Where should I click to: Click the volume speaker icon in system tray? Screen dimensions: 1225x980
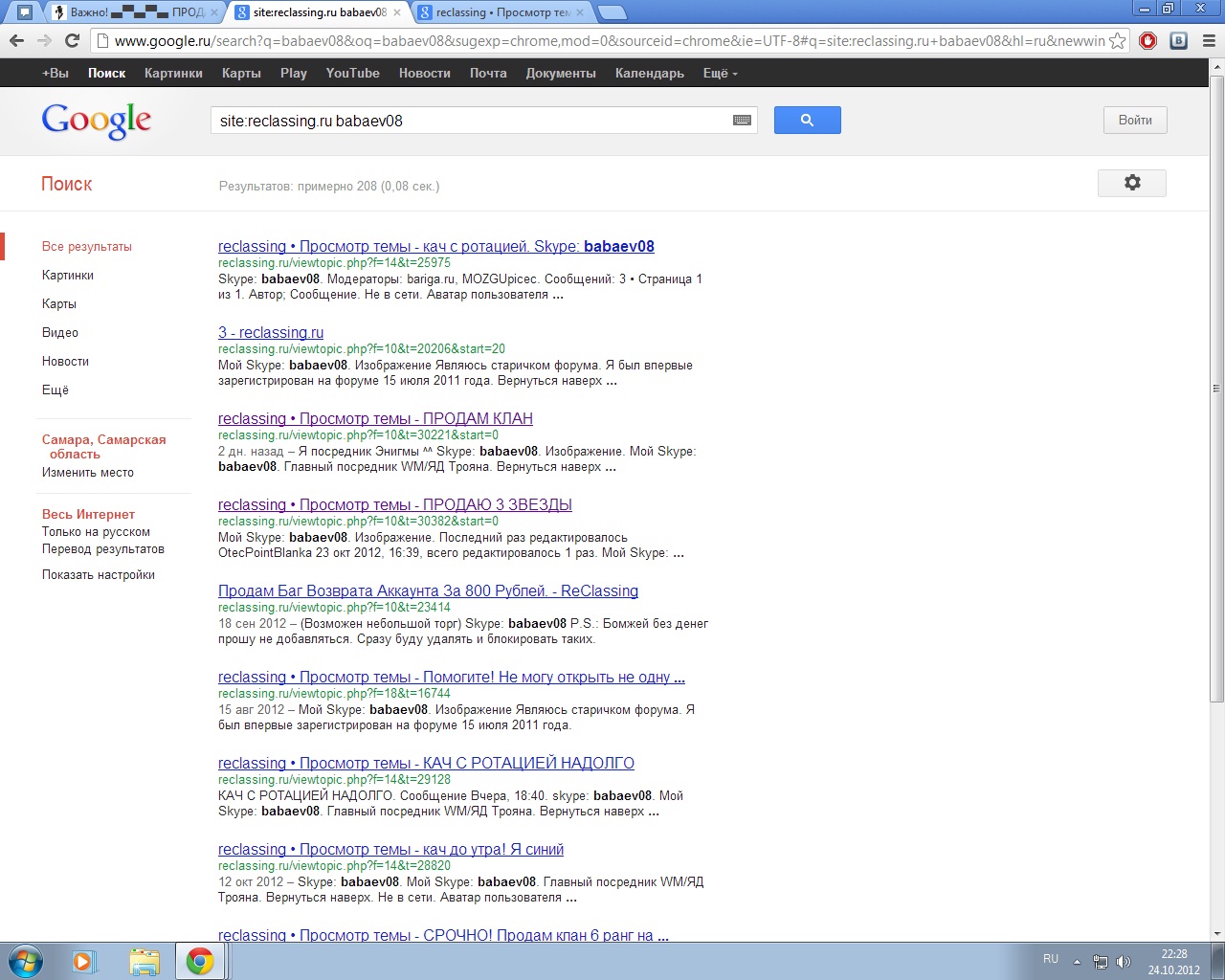coord(1124,962)
